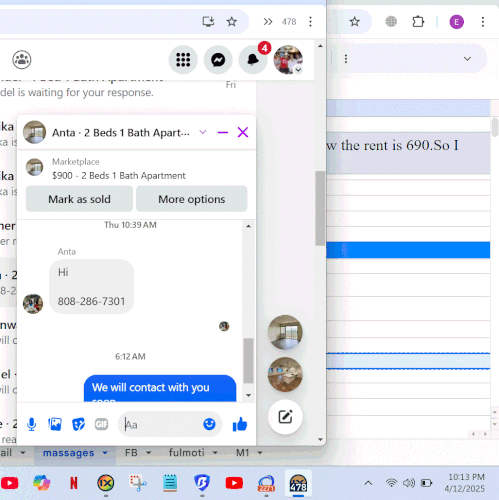Open the Messenger icon in Facebook header
The image size is (499, 500).
click(x=218, y=60)
